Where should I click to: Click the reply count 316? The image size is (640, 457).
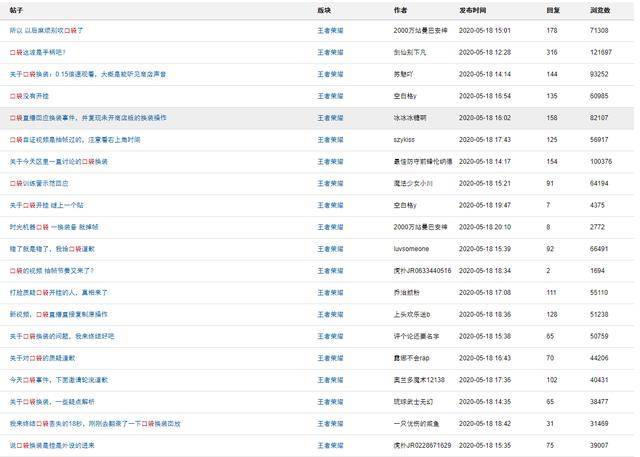click(552, 52)
